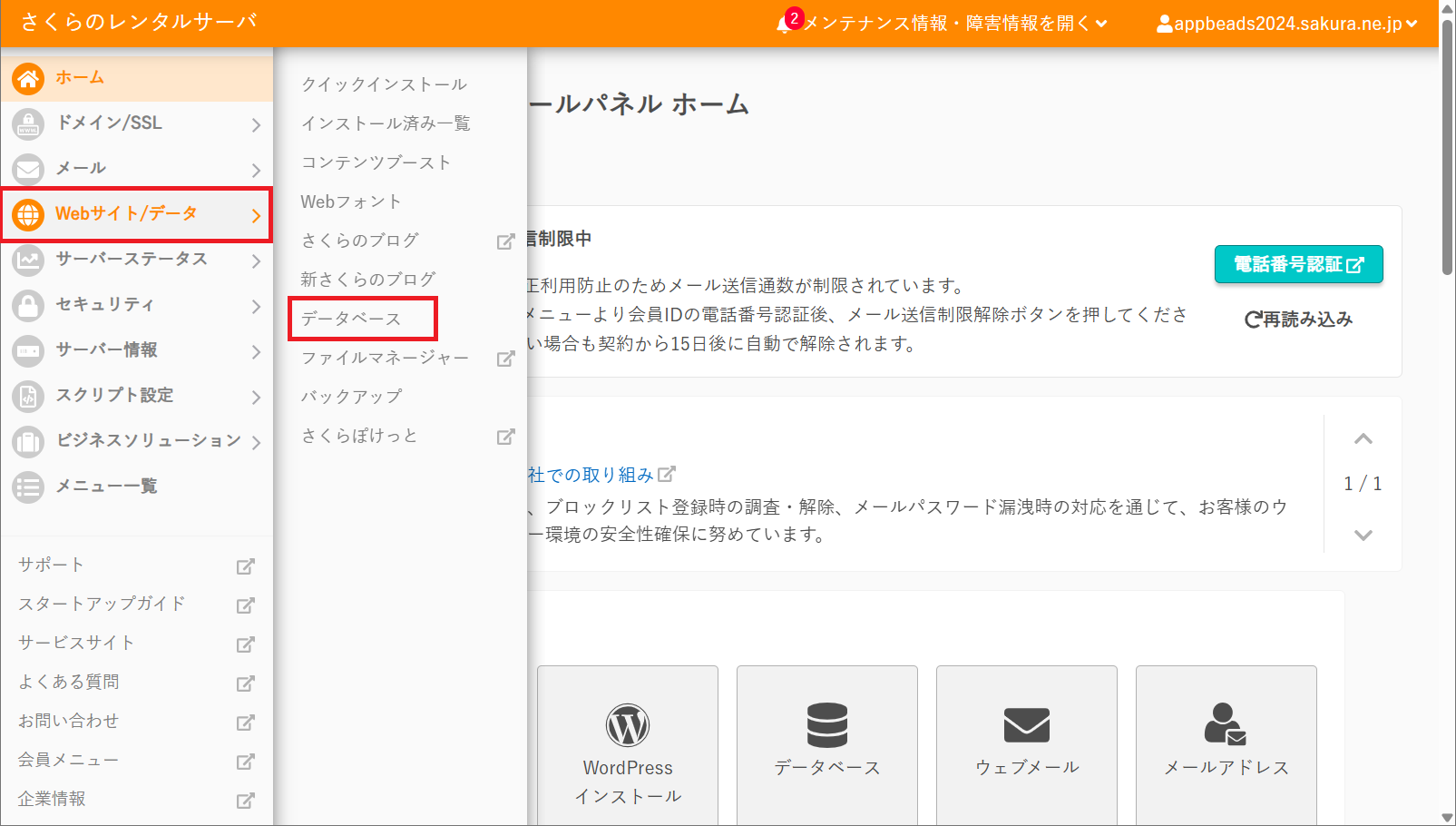Select 新さくらのブログ menu entry
Viewport: 1456px width, 826px height.
click(x=368, y=280)
